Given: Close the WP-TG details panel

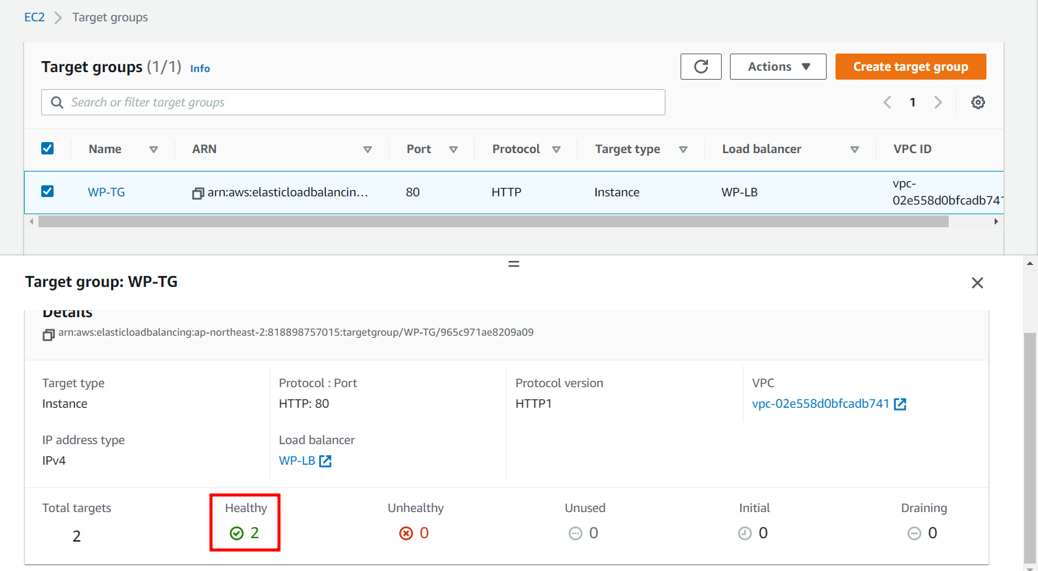Looking at the screenshot, I should pos(977,283).
